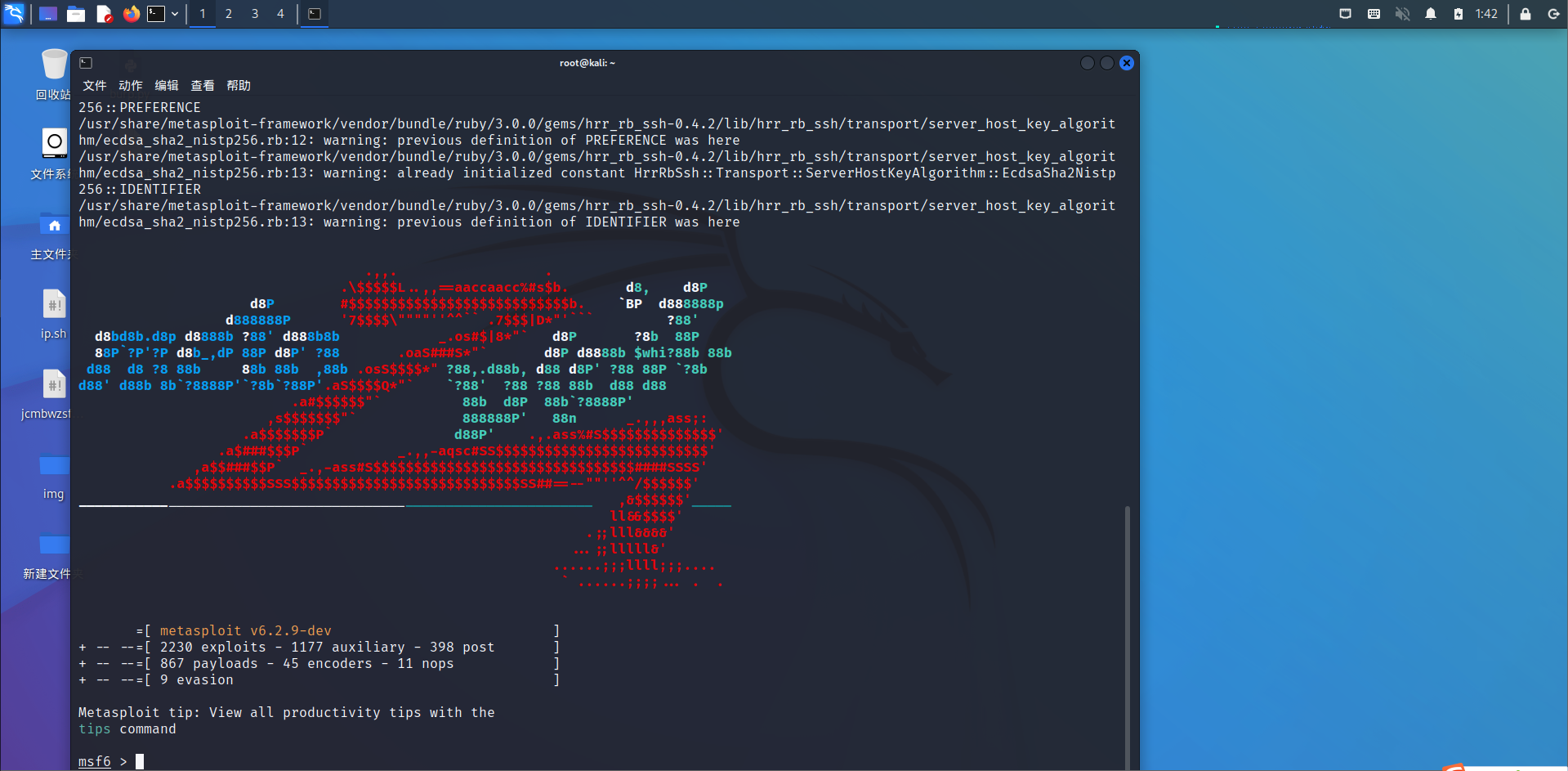Click the log out icon
The image size is (1568, 771).
pos(1553,14)
